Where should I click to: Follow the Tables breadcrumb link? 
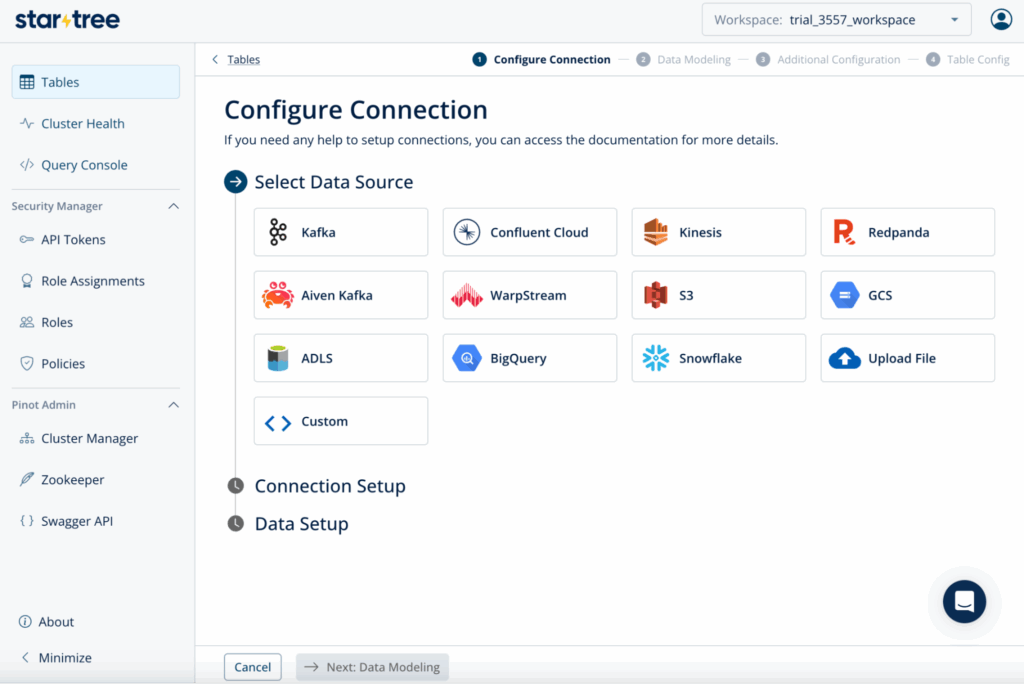pyautogui.click(x=244, y=59)
